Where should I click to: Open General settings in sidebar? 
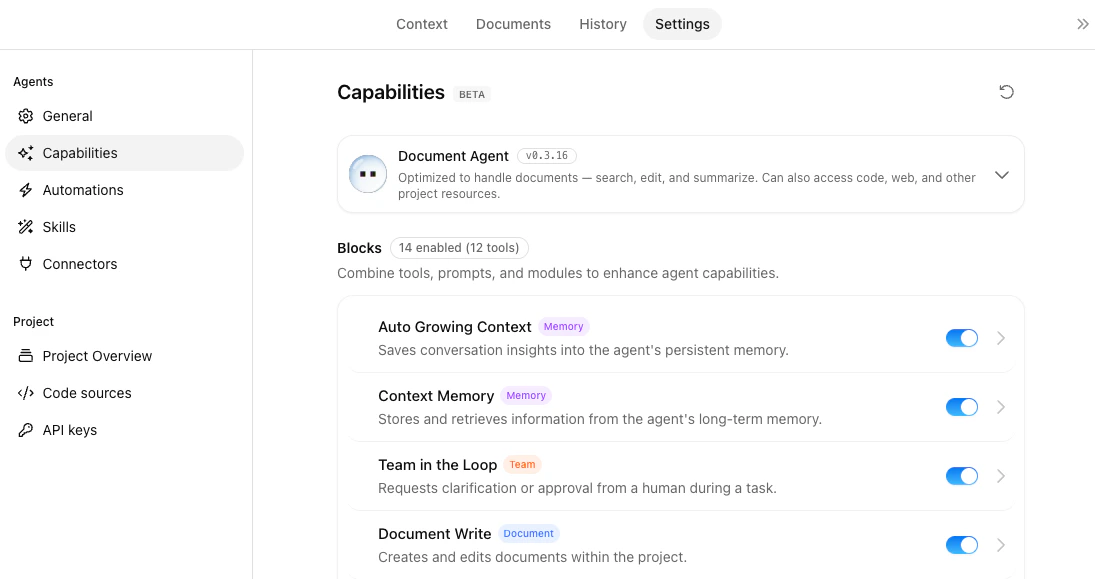click(124, 116)
